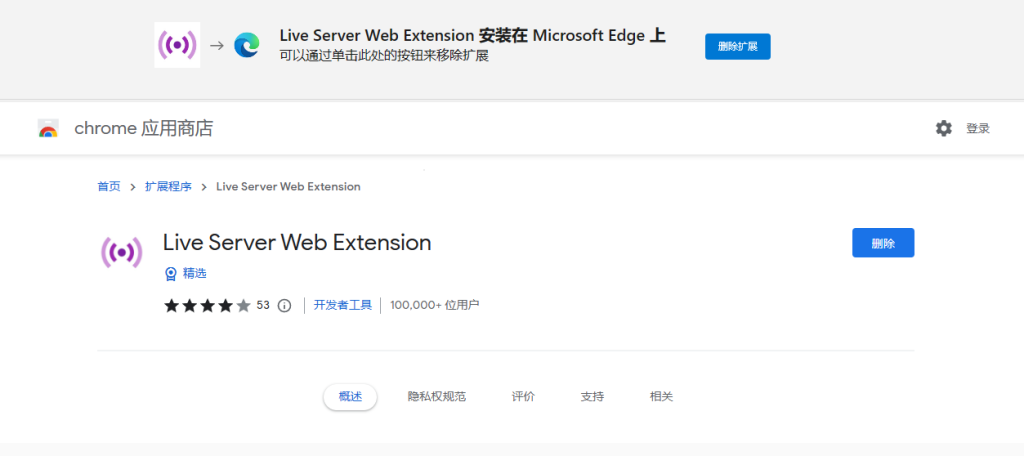Click the 100,000+ 位用户 text
The height and width of the screenshot is (456, 1024).
(435, 305)
